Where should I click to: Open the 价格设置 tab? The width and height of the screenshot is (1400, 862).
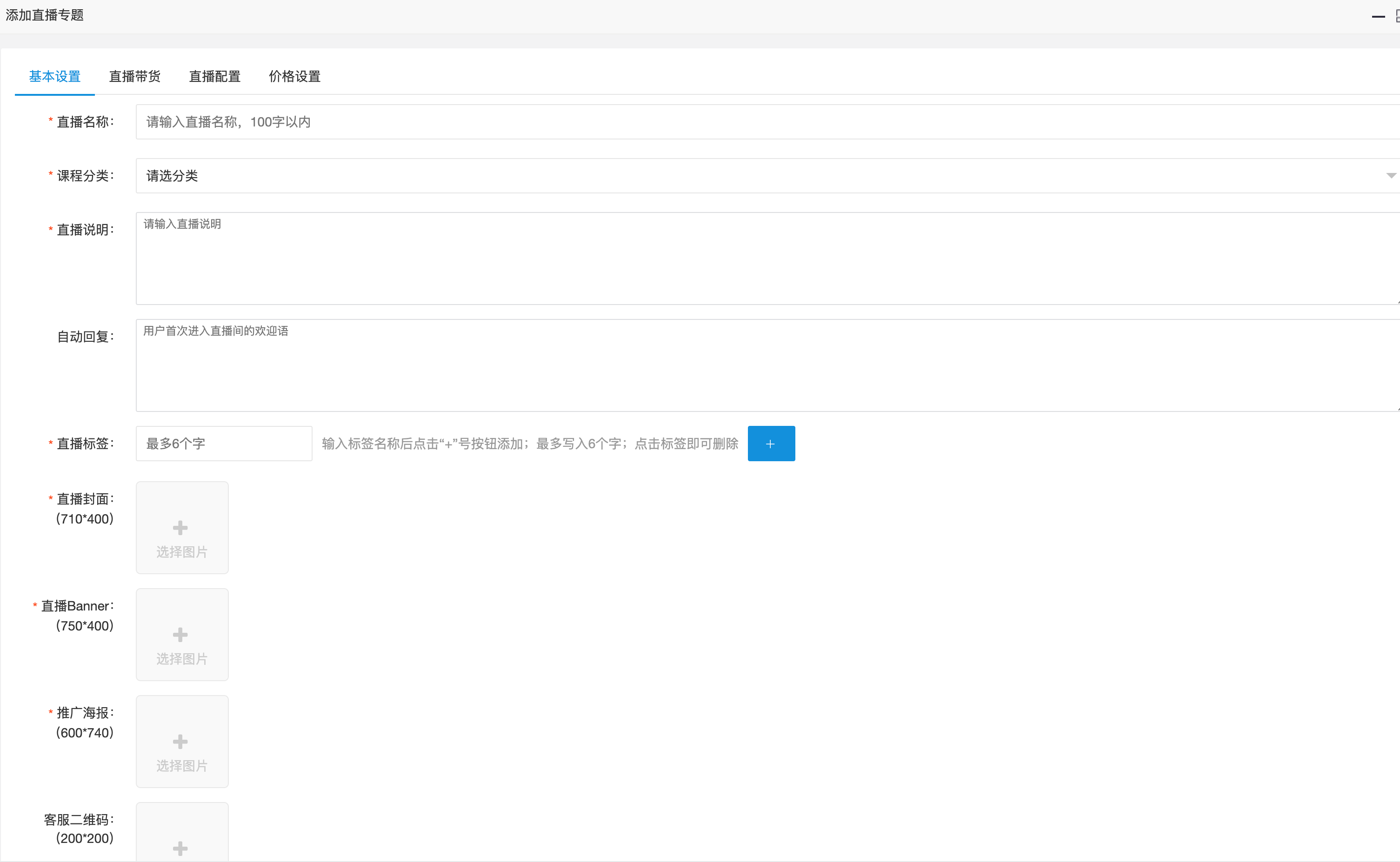pos(294,76)
